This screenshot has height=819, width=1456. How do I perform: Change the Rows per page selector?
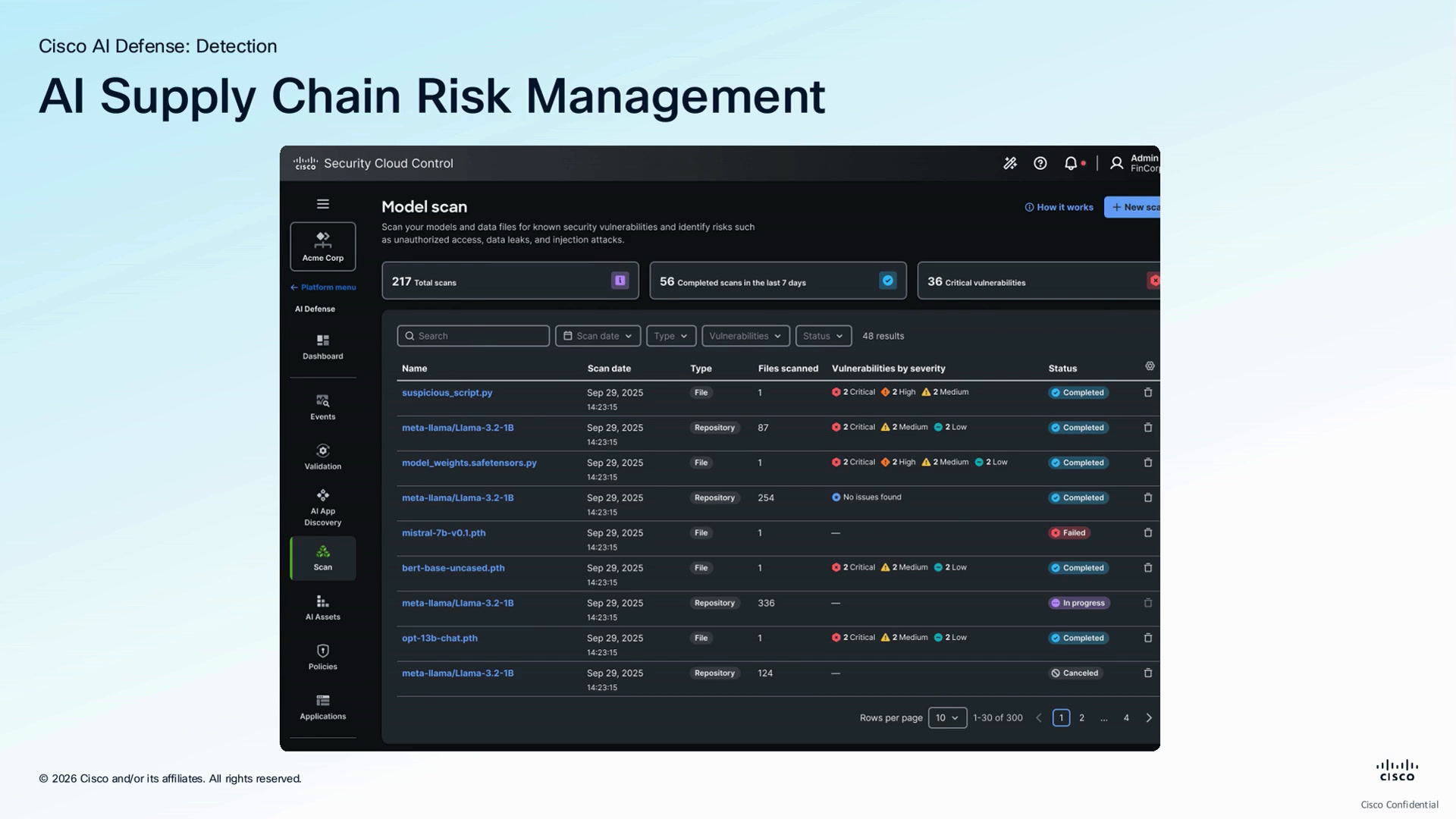click(x=947, y=718)
